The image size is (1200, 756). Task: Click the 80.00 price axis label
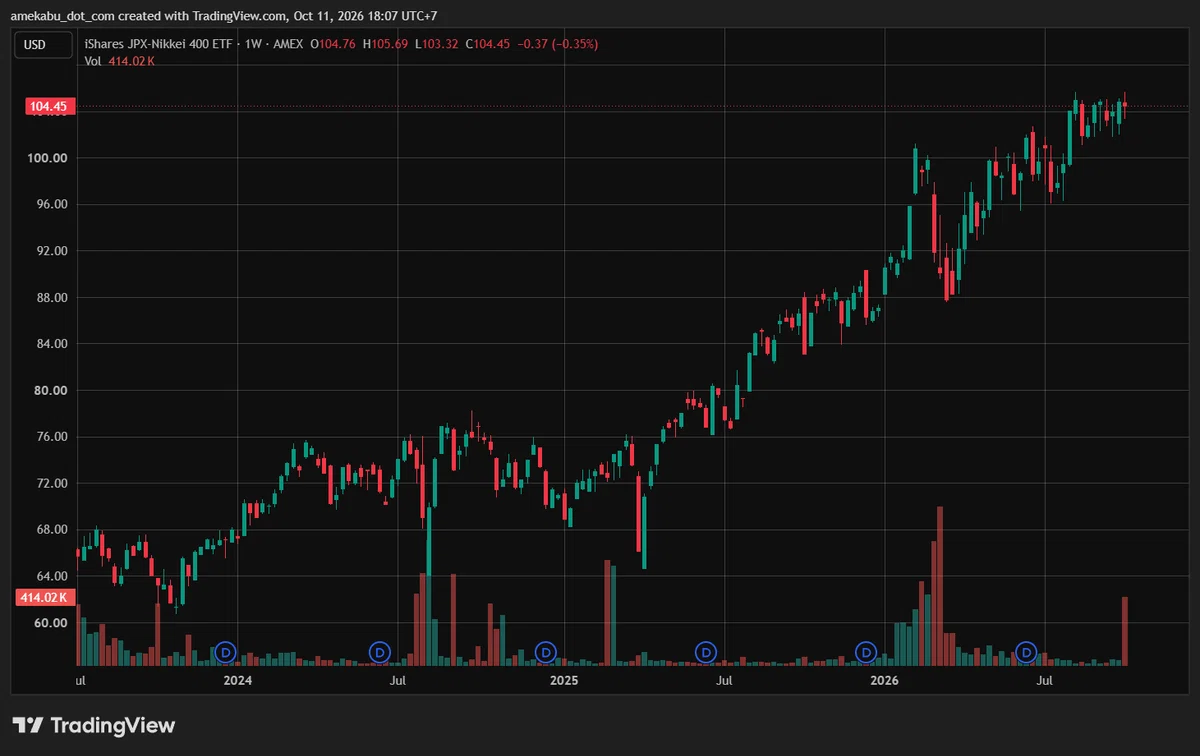pos(51,390)
